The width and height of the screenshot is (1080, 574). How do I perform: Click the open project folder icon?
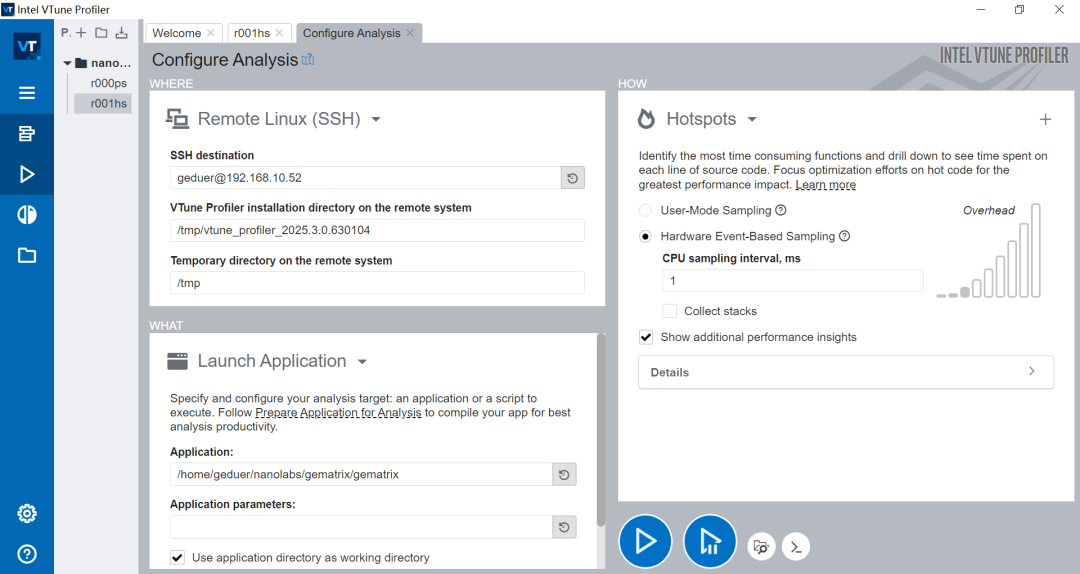click(101, 32)
